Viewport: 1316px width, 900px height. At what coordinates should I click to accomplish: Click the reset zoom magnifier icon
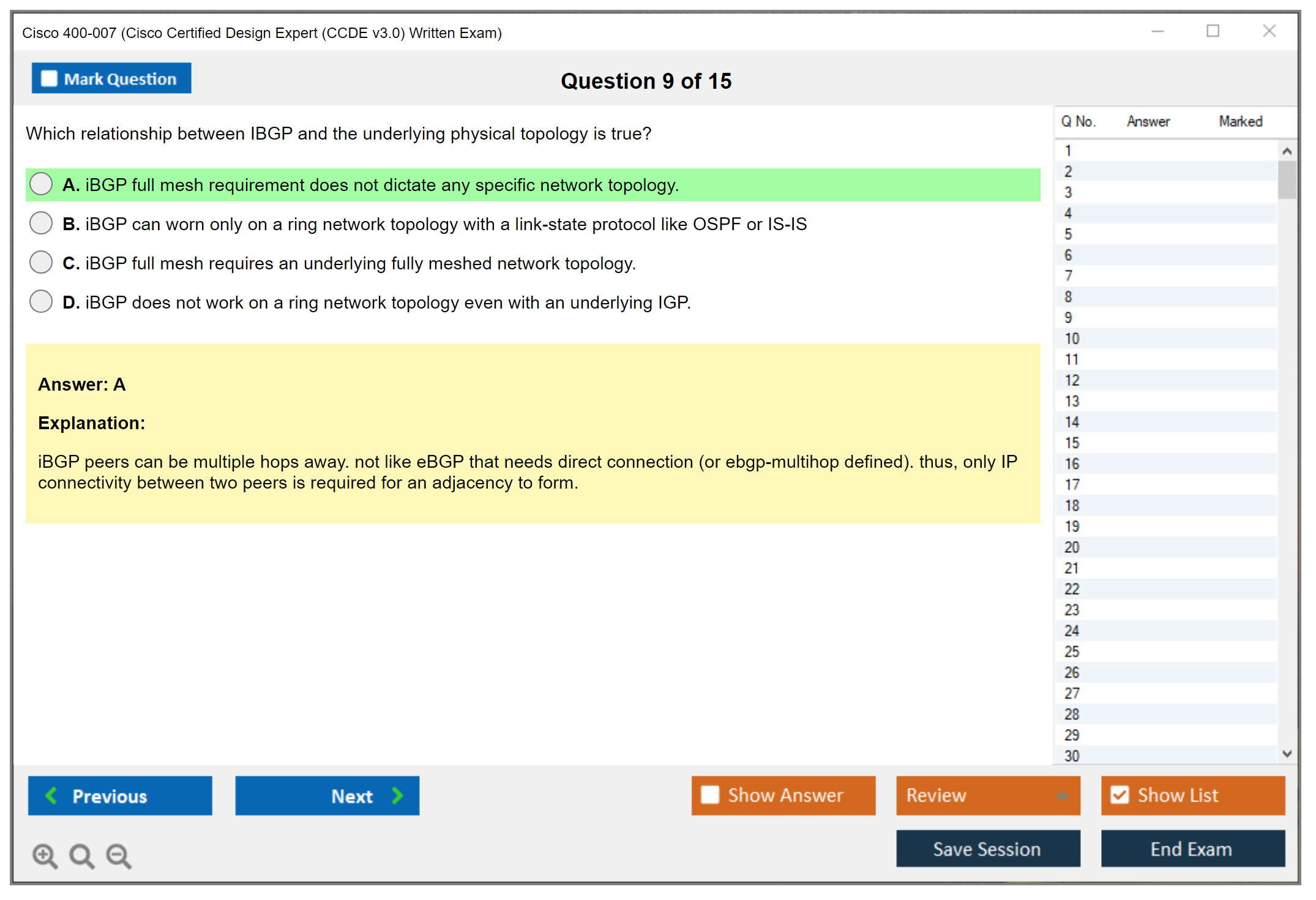(81, 855)
